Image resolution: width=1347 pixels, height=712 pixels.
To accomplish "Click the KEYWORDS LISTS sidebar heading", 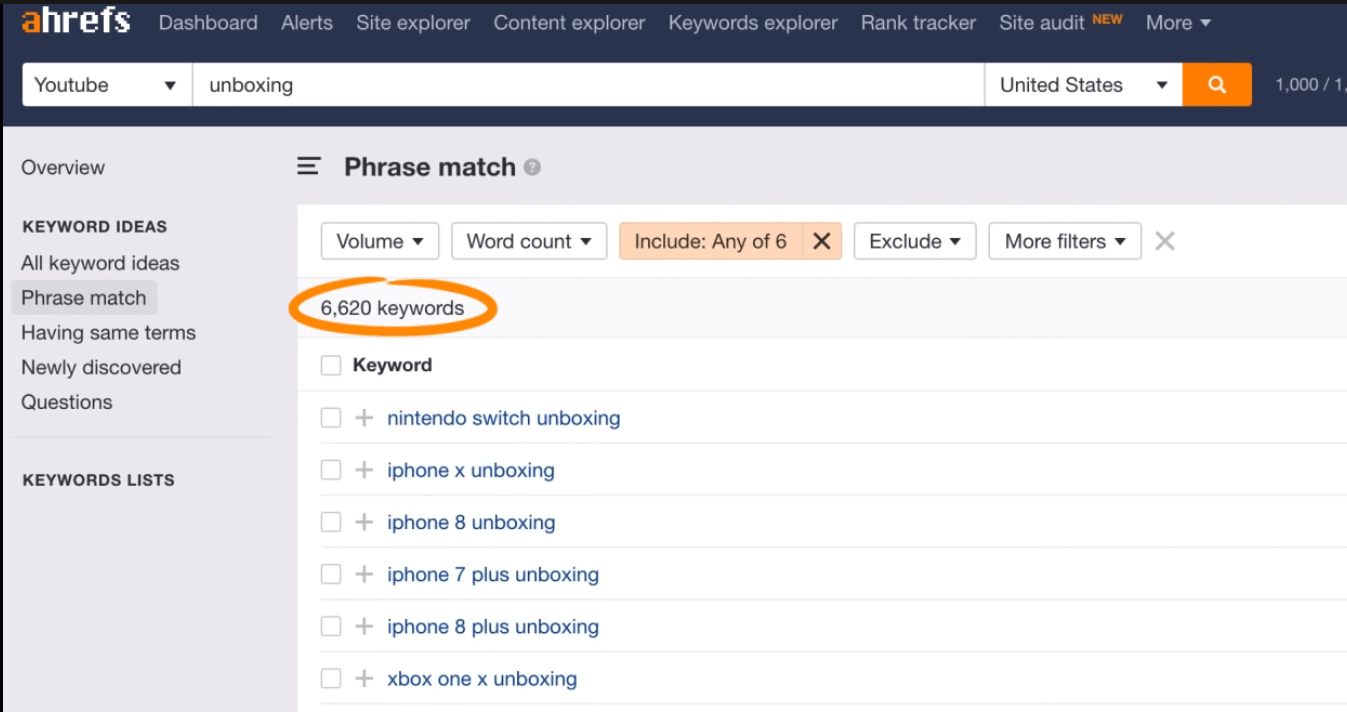I will (98, 480).
